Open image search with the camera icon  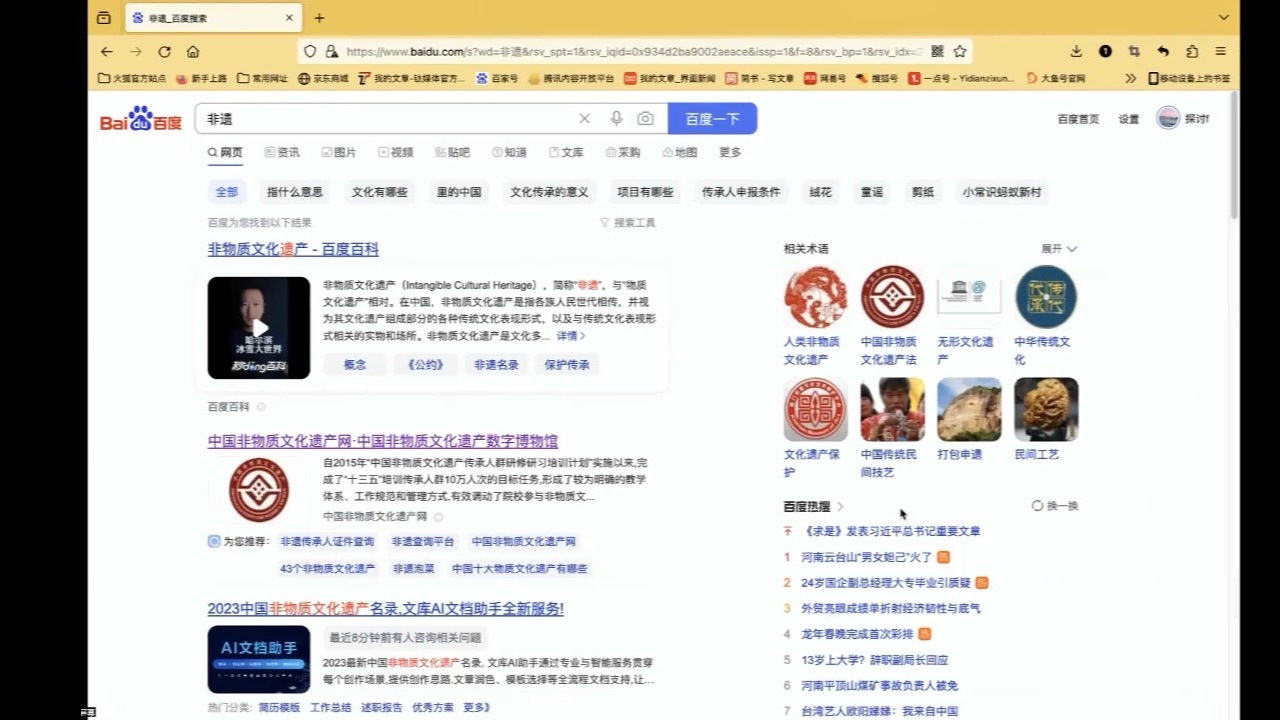tap(646, 119)
